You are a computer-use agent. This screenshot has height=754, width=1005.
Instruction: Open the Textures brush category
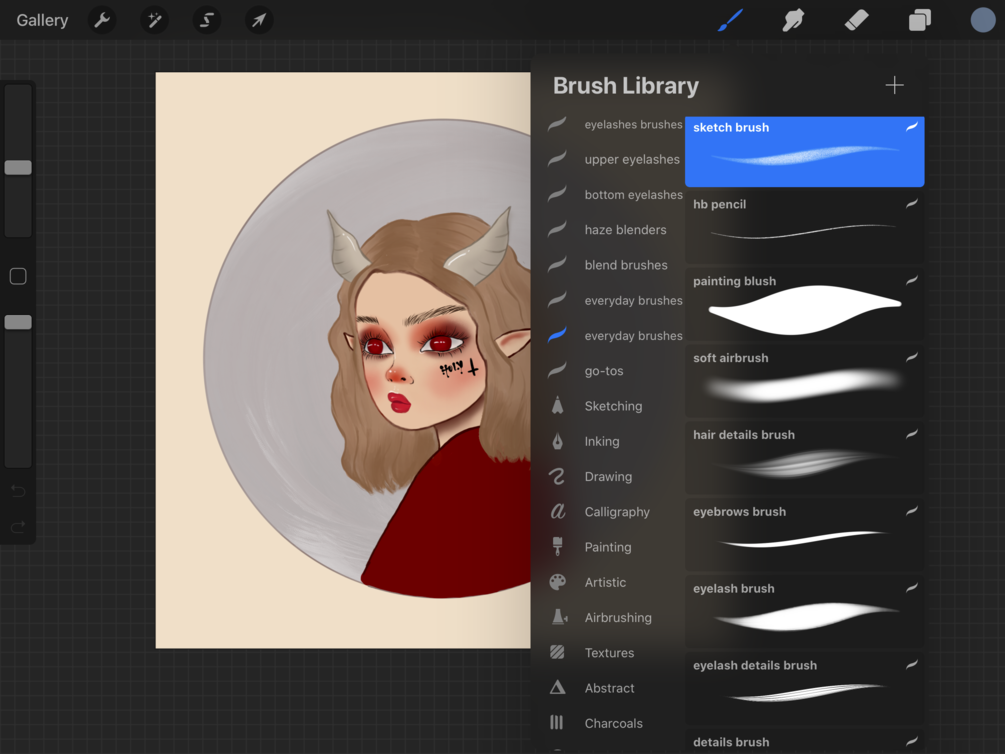click(610, 652)
